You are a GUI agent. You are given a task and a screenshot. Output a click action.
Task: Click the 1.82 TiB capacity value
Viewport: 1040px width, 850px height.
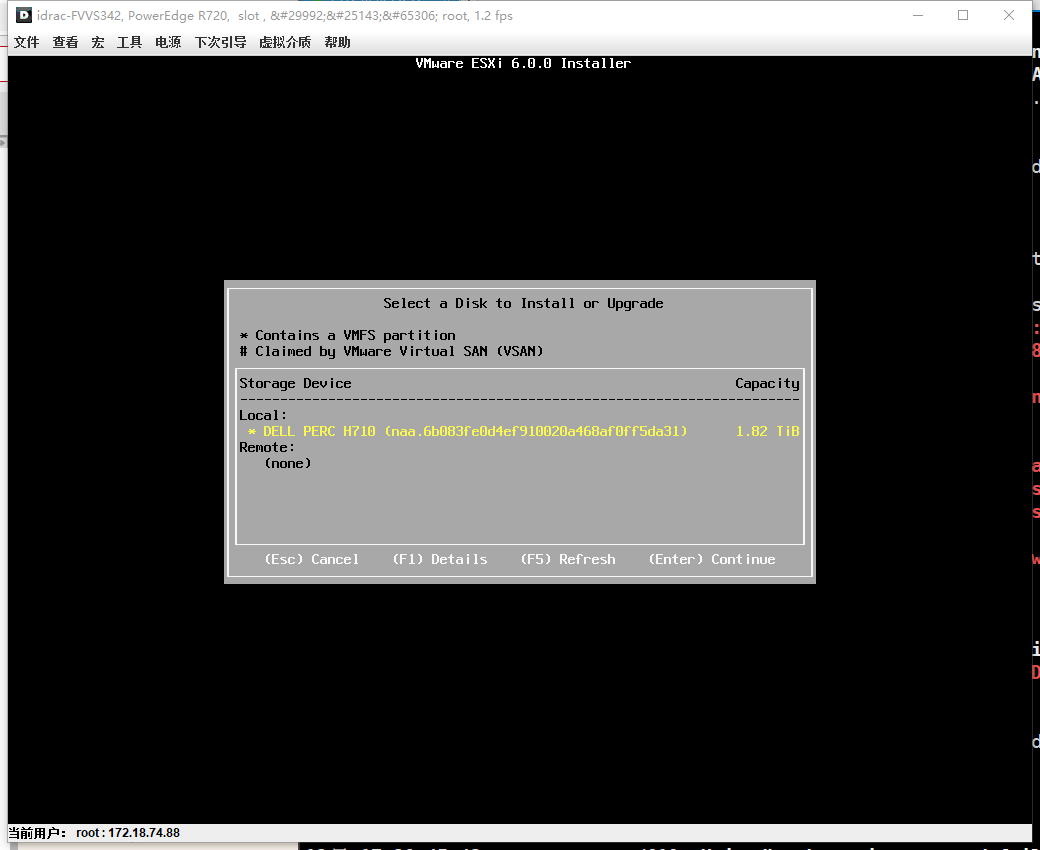(767, 432)
